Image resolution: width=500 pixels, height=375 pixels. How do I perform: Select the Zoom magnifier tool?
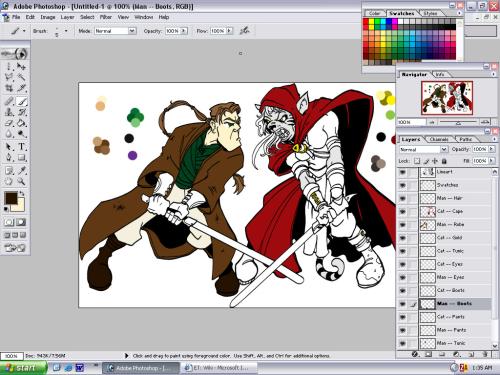(x=21, y=182)
